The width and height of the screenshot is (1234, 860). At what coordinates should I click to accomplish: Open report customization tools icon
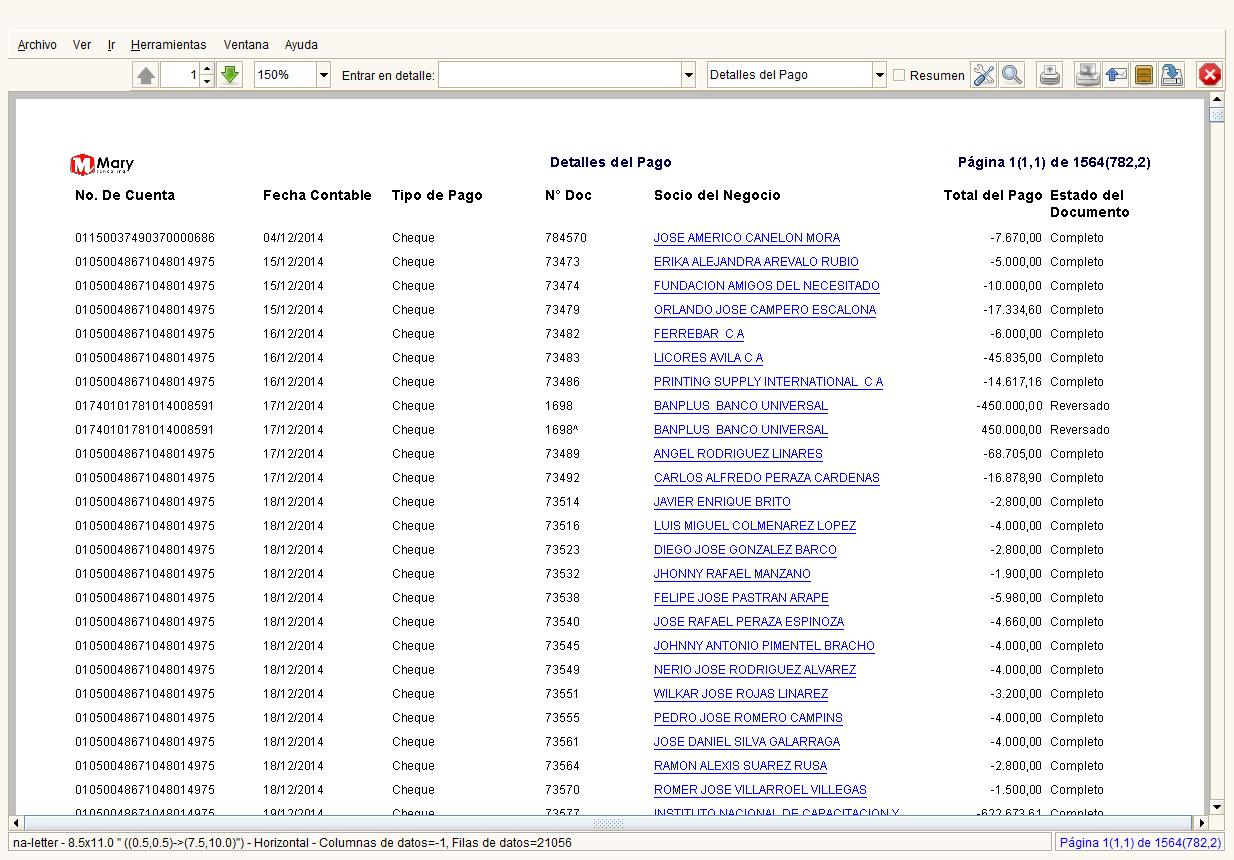[984, 75]
